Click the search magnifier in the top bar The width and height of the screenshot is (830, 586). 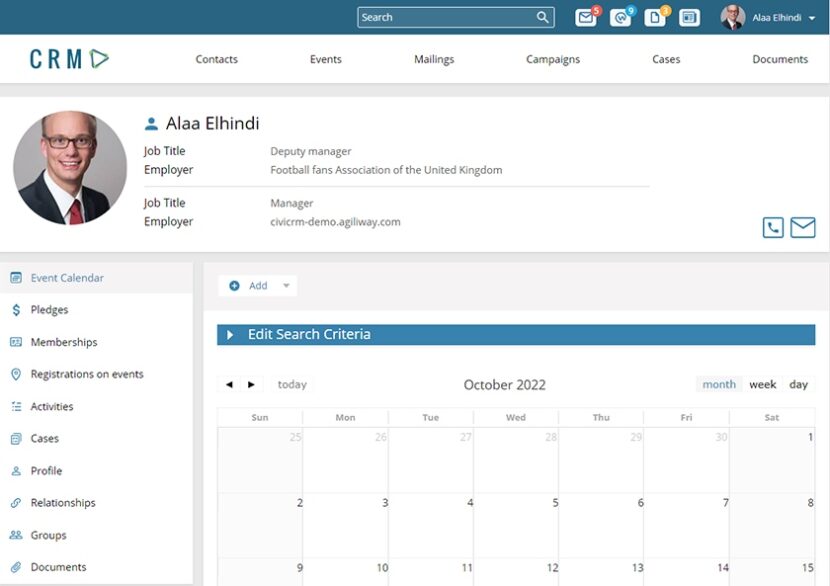(x=541, y=17)
